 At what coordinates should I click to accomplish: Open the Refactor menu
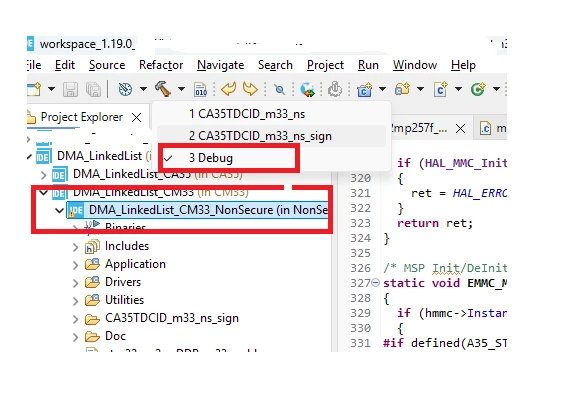pos(161,65)
